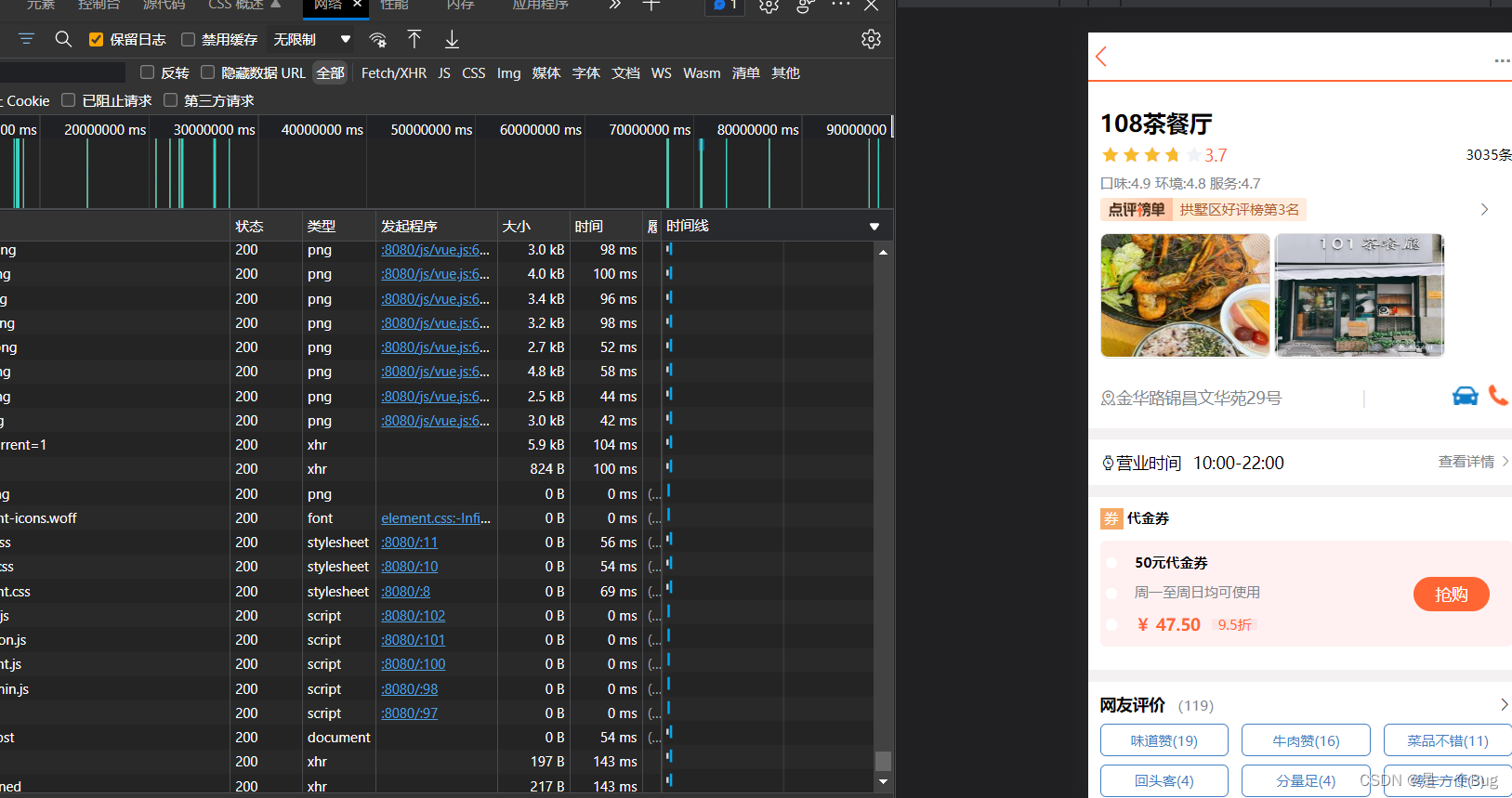This screenshot has height=798, width=1512.
Task: Switch to the 内存 tab
Action: [460, 5]
